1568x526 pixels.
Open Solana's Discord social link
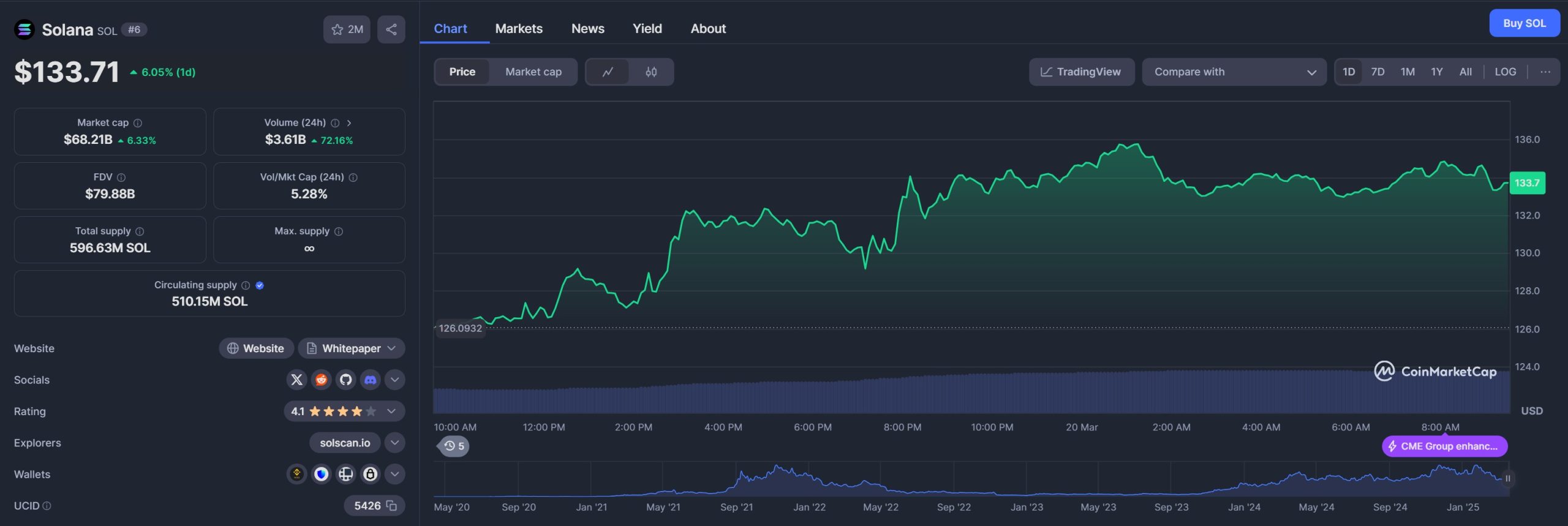coord(370,380)
